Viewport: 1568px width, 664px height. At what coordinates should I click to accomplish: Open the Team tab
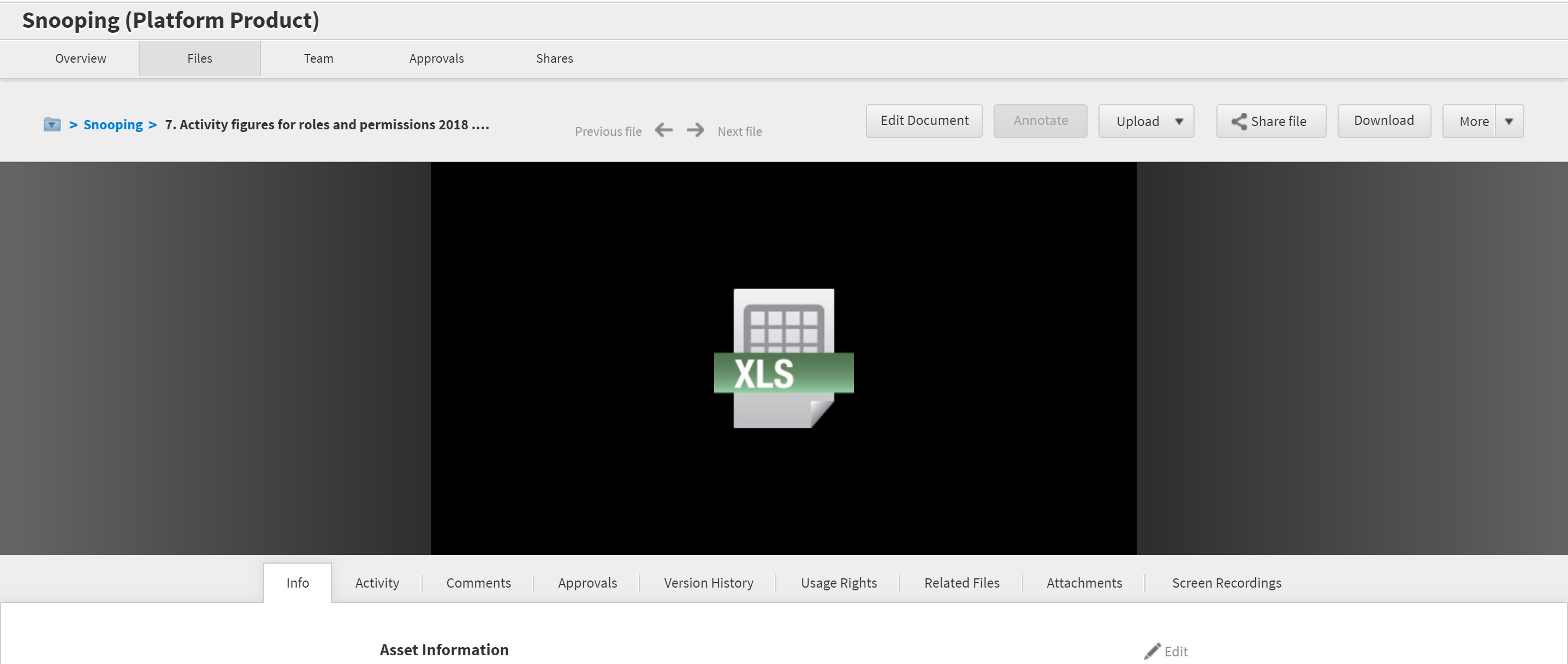(x=318, y=58)
